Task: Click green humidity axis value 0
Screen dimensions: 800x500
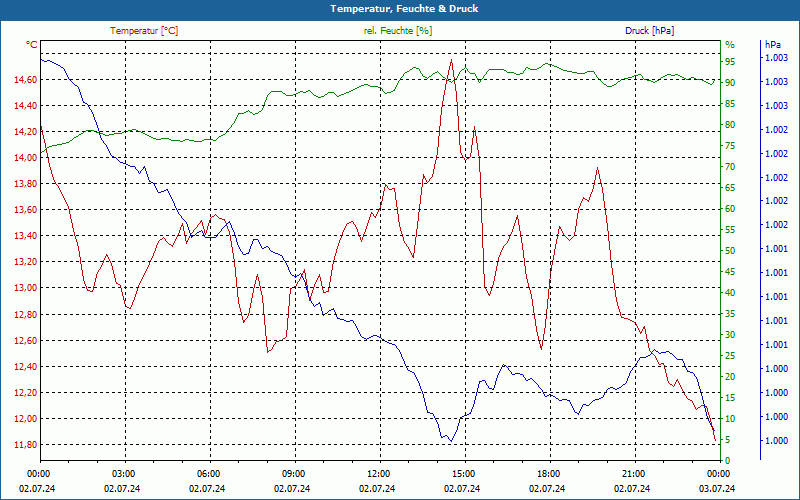Action: tap(728, 461)
